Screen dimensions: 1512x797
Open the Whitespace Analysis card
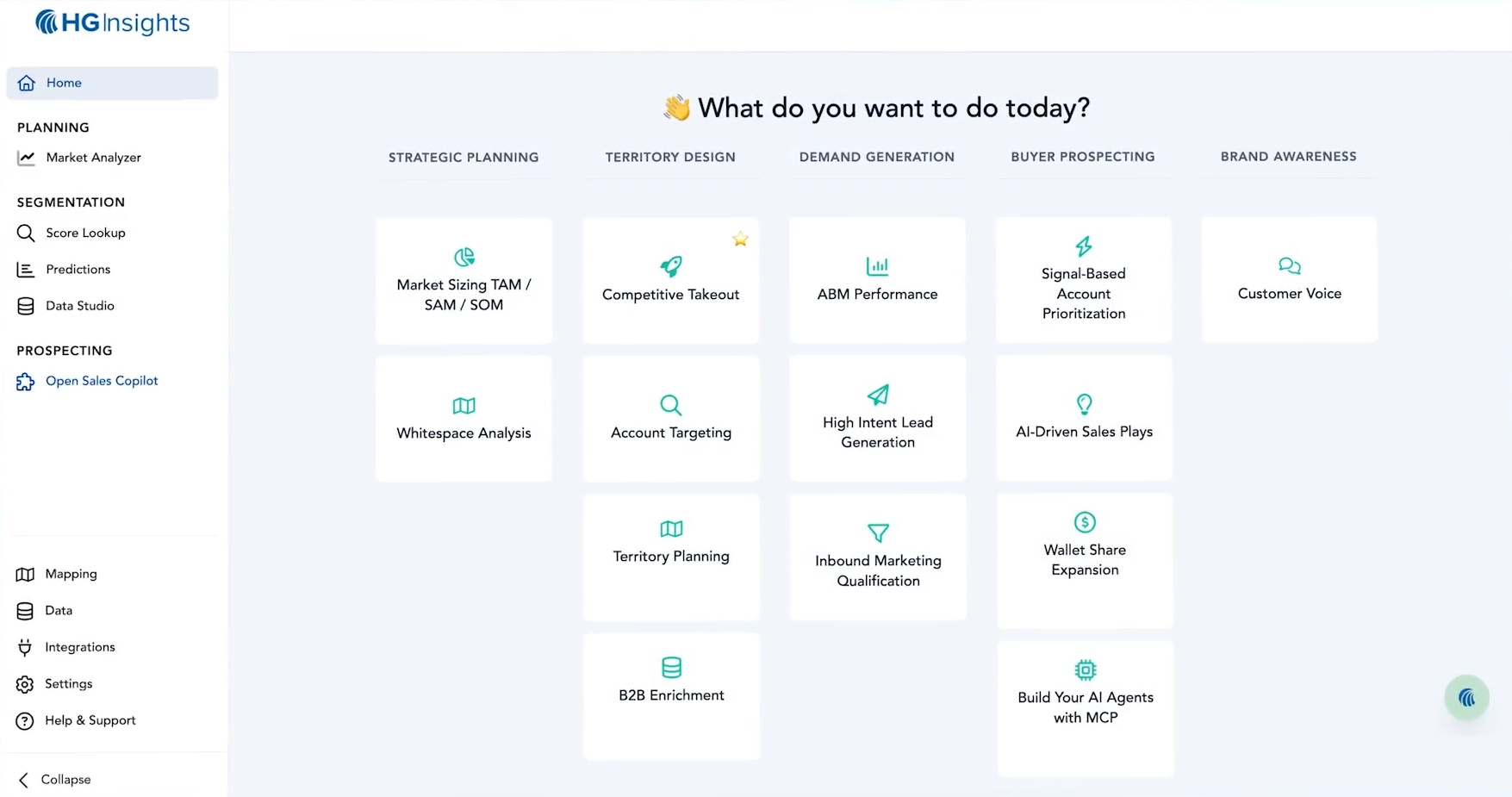(464, 419)
